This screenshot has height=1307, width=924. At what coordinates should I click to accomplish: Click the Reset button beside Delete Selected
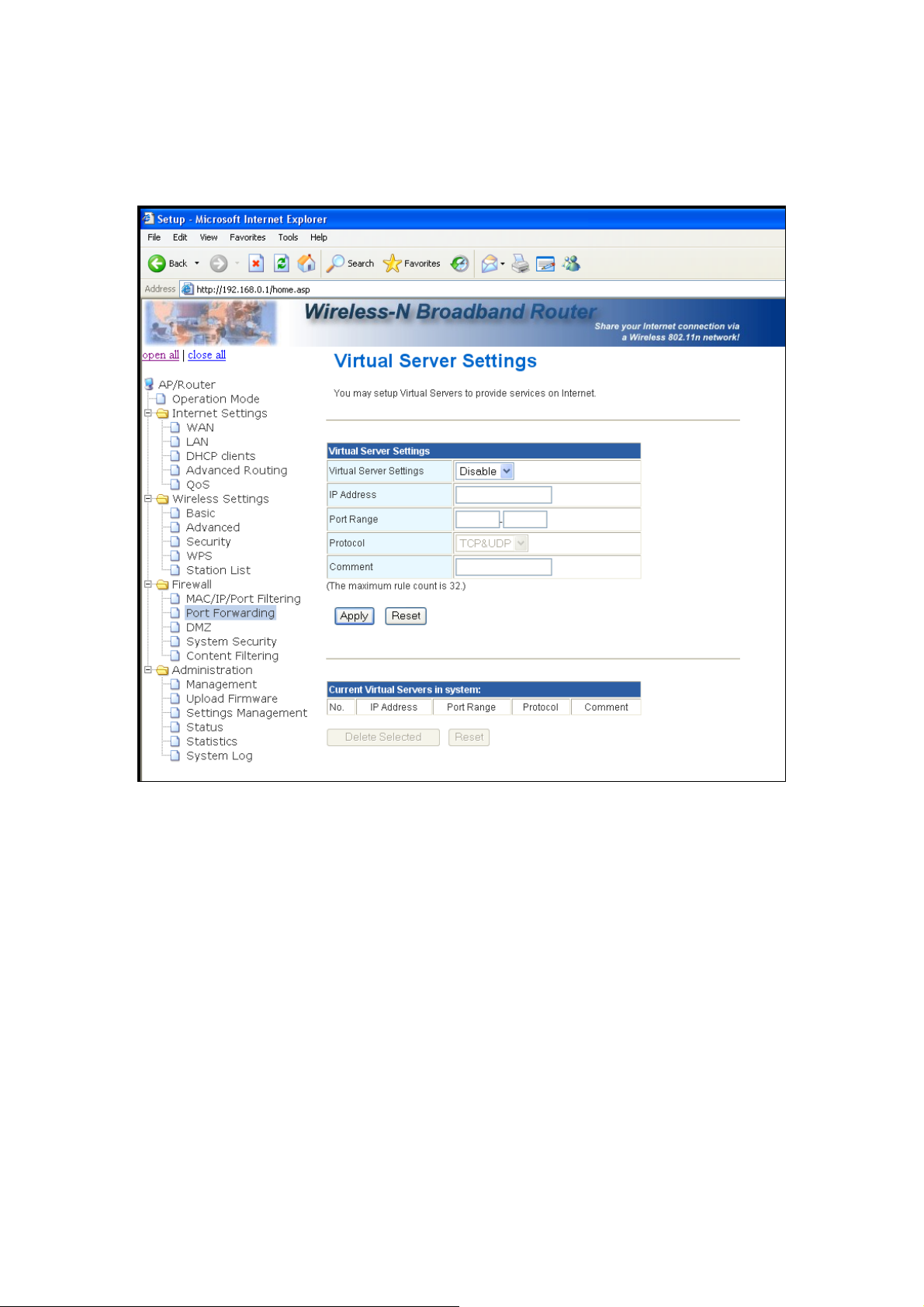[x=469, y=738]
